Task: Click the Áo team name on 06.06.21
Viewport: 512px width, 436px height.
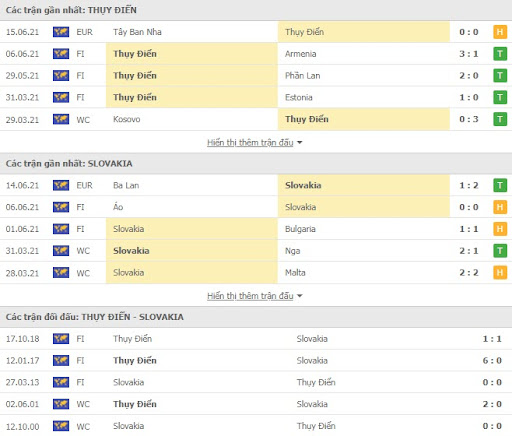Action: 118,207
